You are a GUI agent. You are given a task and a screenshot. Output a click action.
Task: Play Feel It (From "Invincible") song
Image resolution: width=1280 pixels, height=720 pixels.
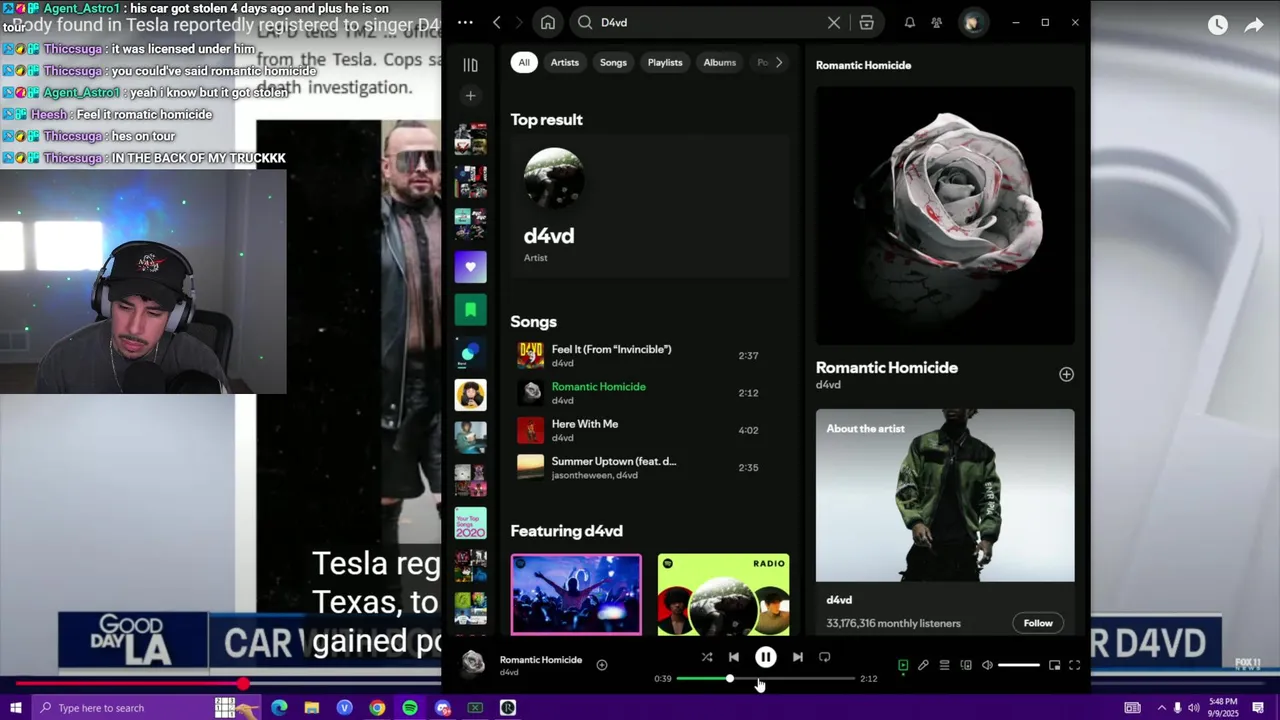pyautogui.click(x=649, y=355)
